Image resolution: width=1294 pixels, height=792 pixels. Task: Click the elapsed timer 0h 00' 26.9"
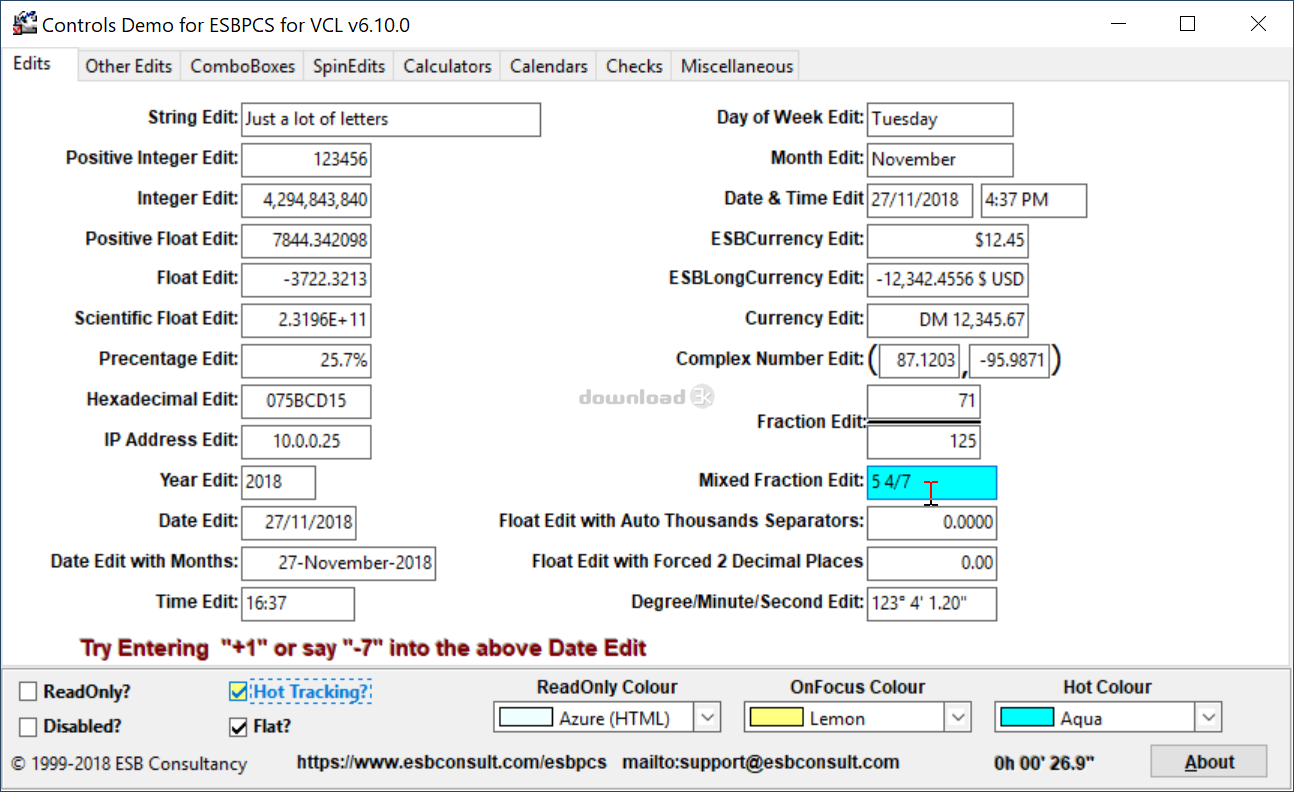point(1044,764)
